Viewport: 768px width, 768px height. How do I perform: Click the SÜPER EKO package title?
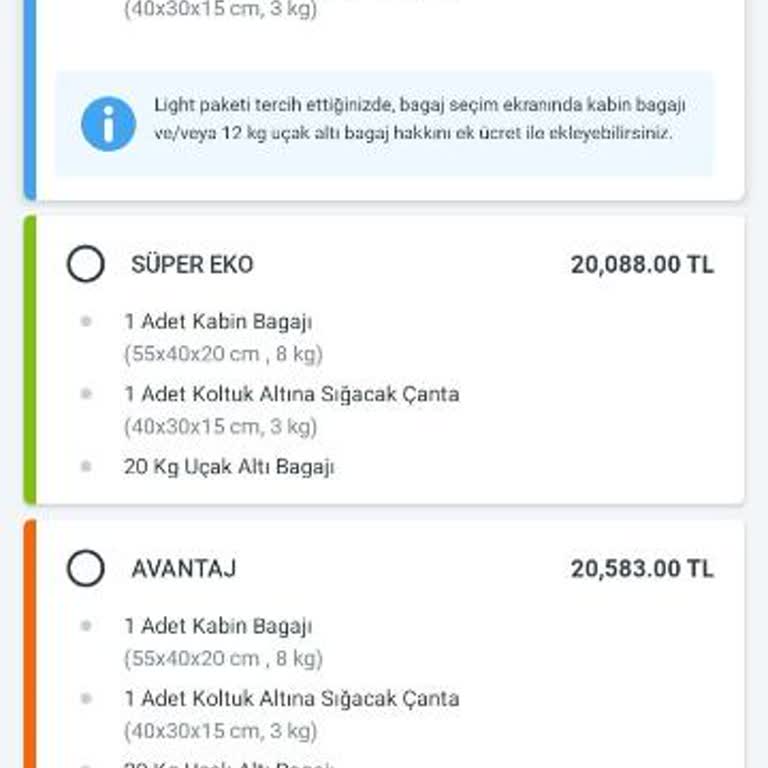[x=192, y=265]
